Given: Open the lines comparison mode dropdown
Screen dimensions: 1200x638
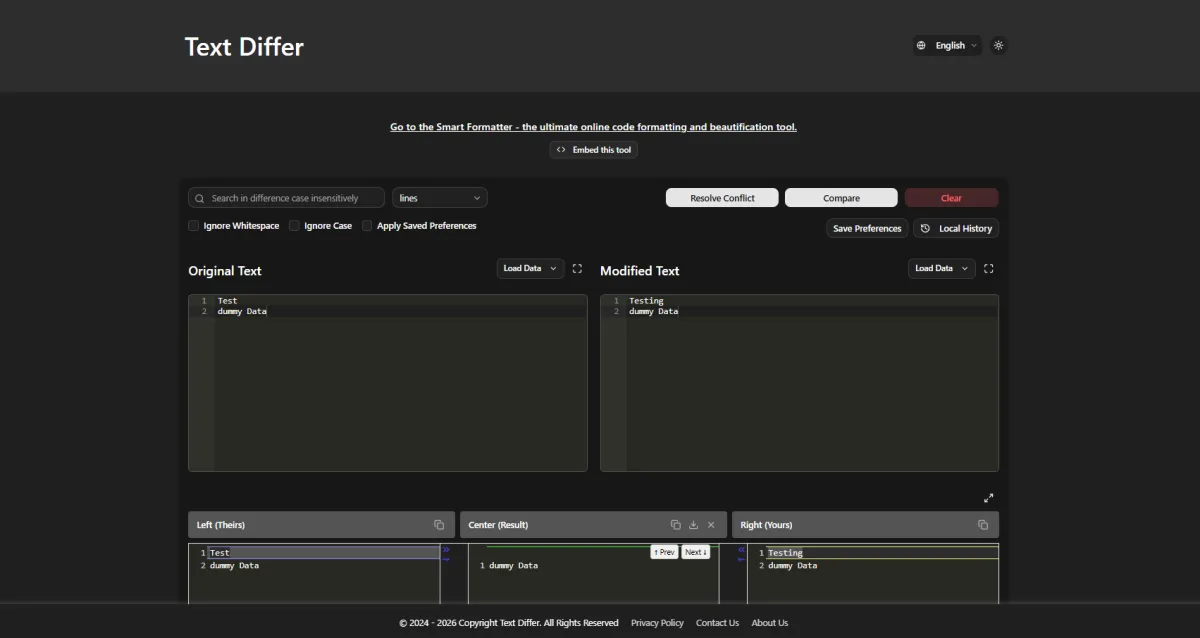Looking at the screenshot, I should pyautogui.click(x=440, y=198).
